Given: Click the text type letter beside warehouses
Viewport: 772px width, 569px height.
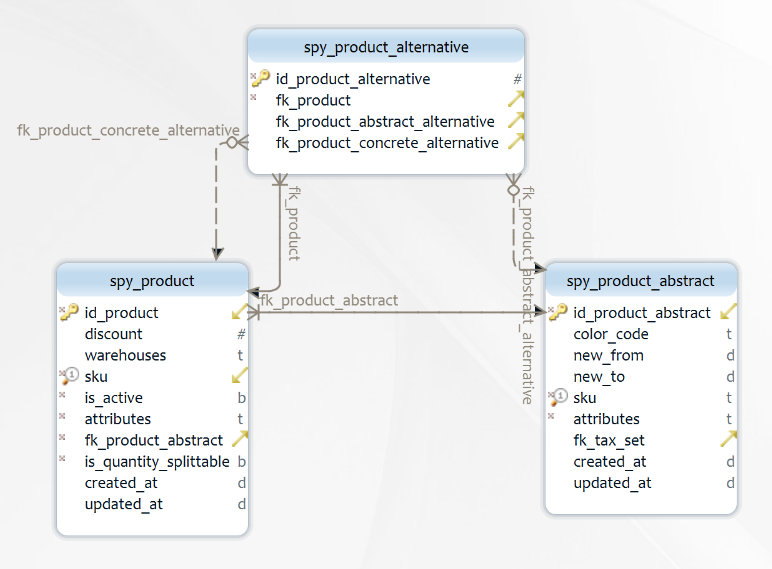Looking at the screenshot, I should (240, 355).
